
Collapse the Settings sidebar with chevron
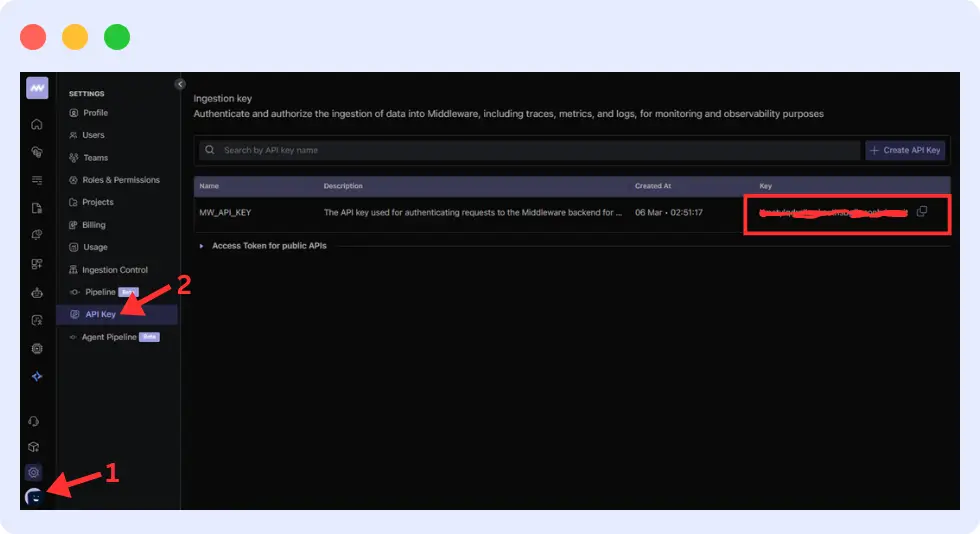click(180, 84)
